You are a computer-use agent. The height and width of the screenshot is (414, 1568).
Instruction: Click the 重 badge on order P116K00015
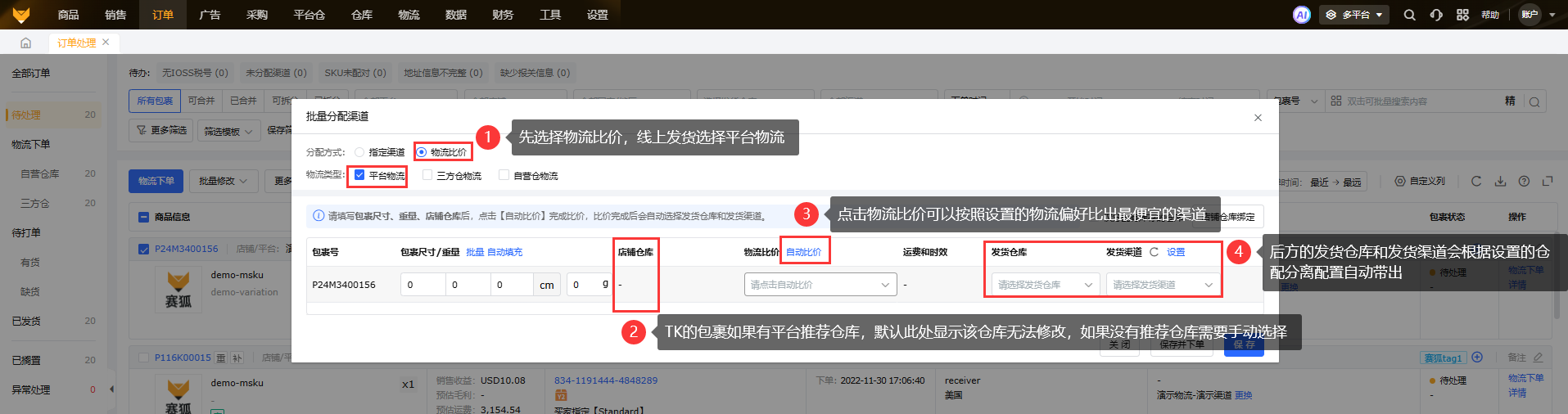221,358
